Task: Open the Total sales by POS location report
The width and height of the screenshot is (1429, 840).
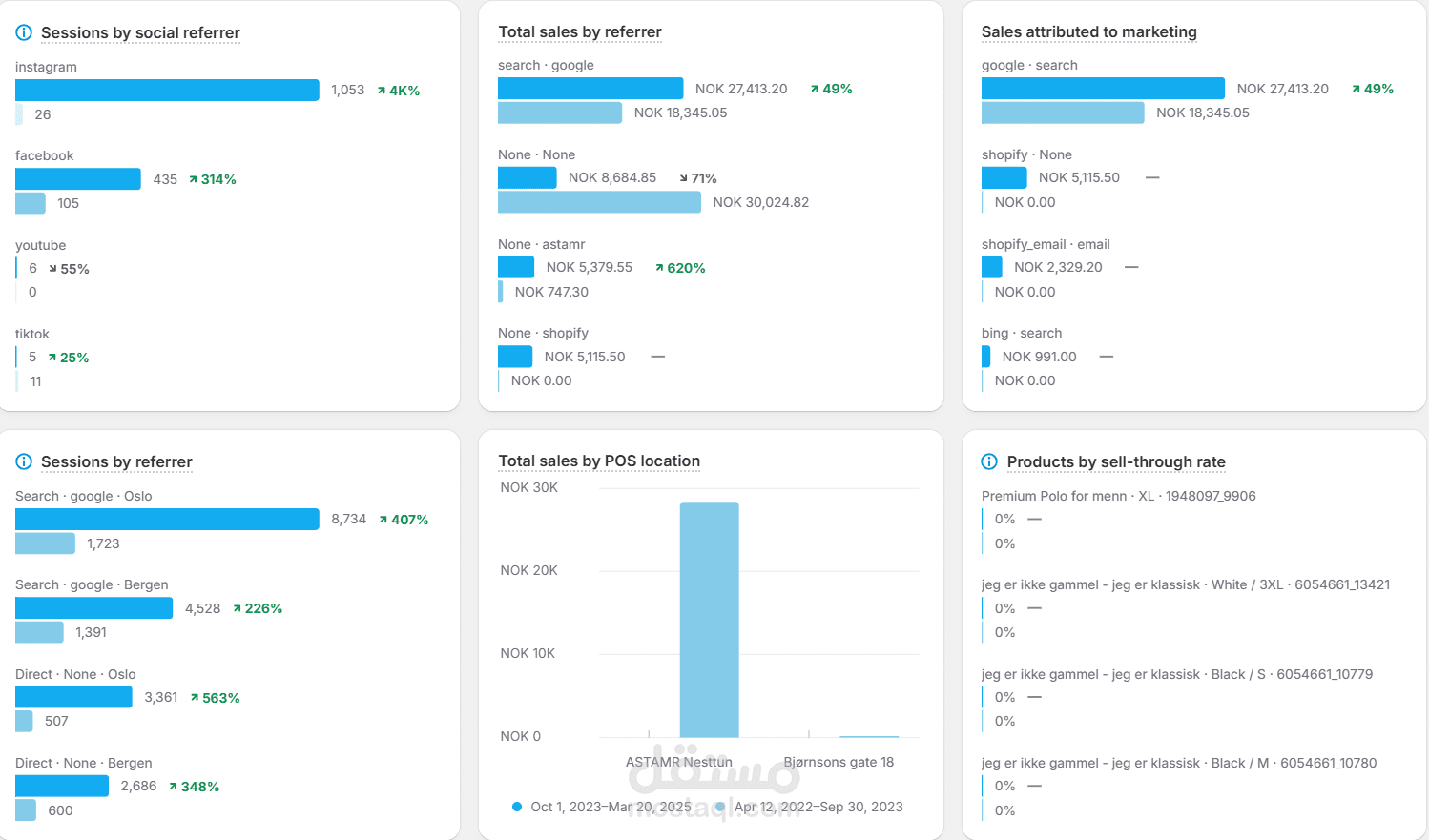Action: [x=598, y=461]
